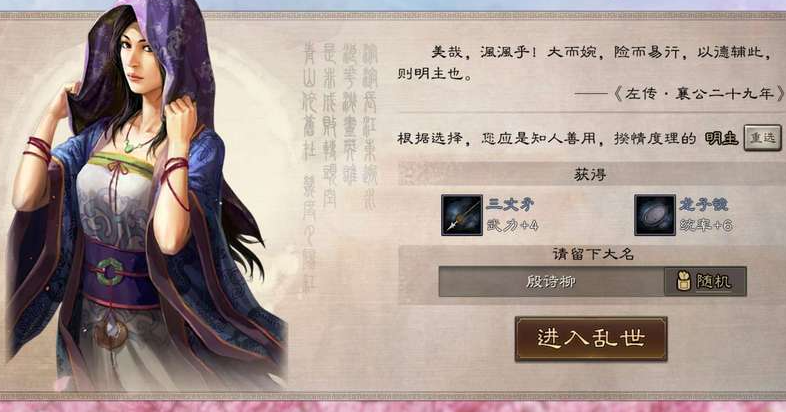This screenshot has width=786, height=412.
Task: Click the 武力+4 stat bonus text
Action: (x=512, y=226)
